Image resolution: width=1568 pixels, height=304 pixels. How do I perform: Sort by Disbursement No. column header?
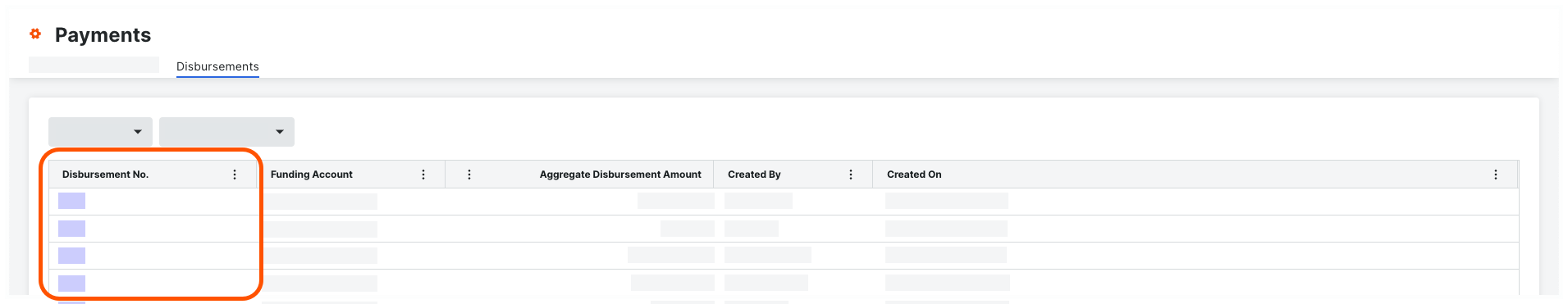pyautogui.click(x=105, y=175)
